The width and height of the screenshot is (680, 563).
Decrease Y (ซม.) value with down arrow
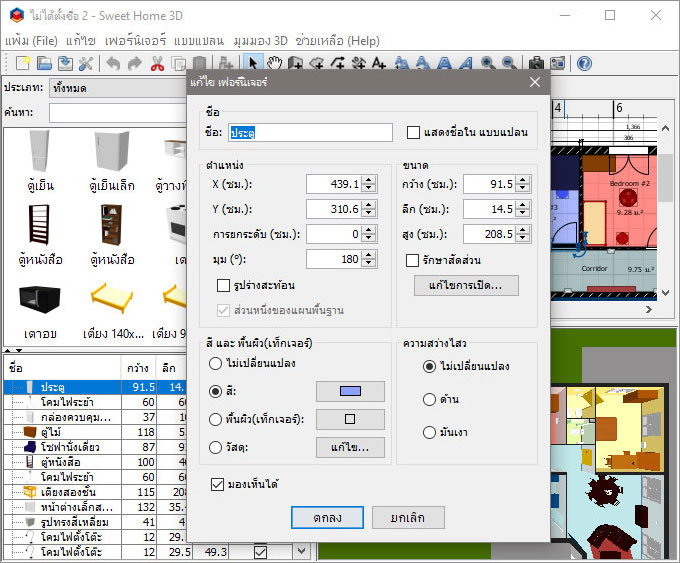pos(369,213)
